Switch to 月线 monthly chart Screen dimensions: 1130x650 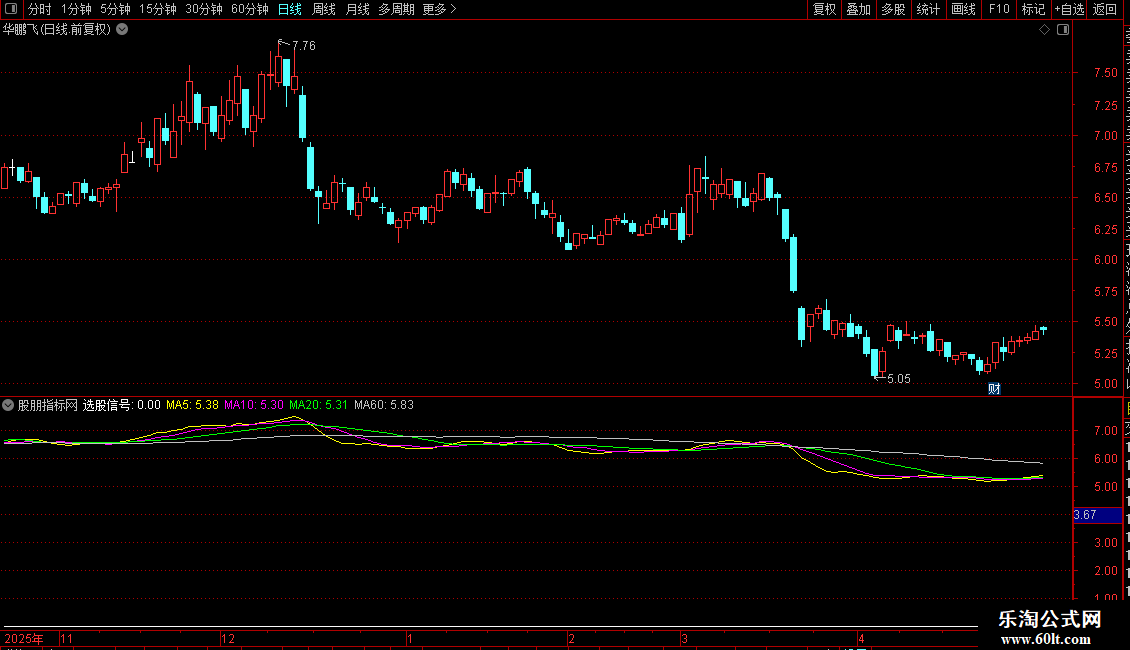click(x=357, y=9)
